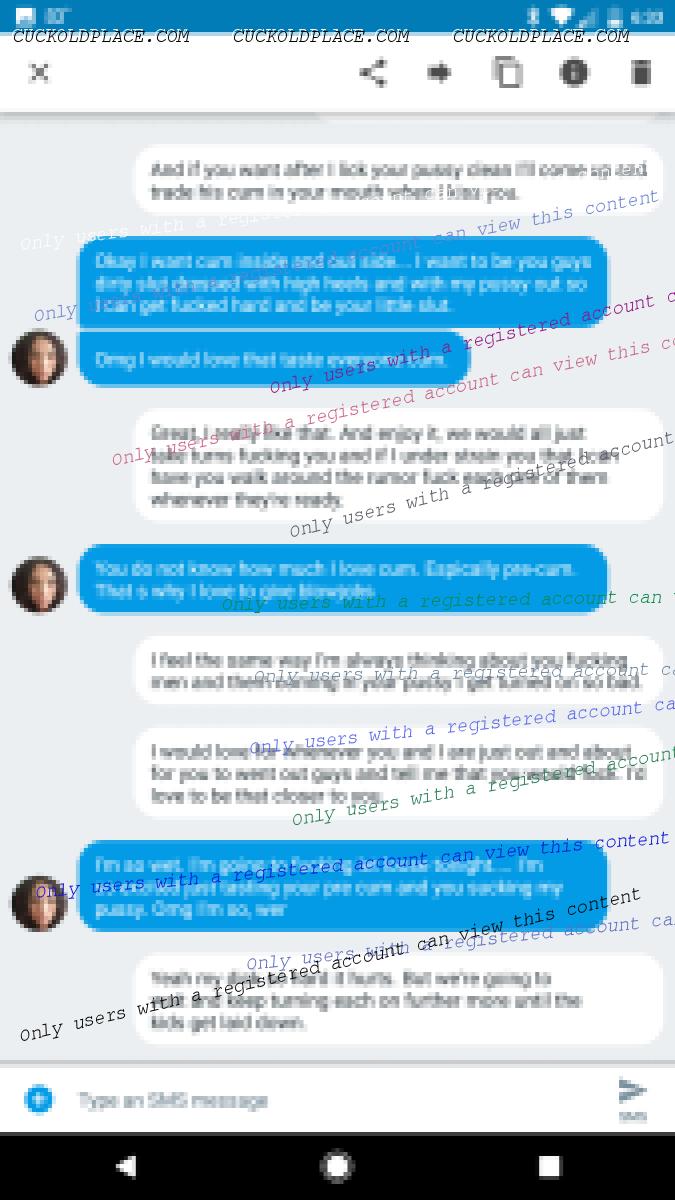This screenshot has height=1200, width=675.
Task: Open message details via the info icon
Action: click(x=574, y=73)
